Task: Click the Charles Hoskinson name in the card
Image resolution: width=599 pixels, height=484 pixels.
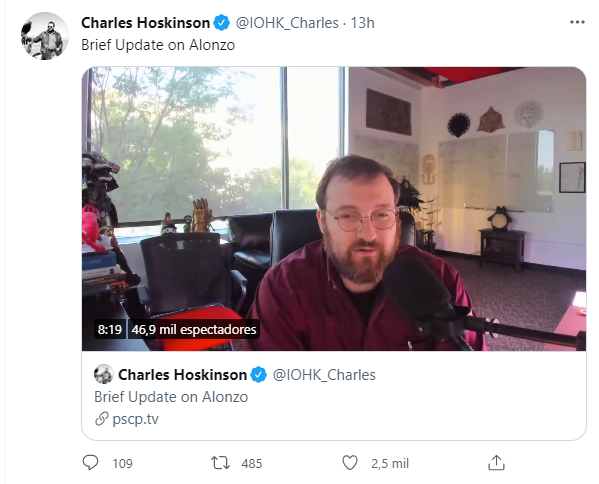Action: (182, 375)
